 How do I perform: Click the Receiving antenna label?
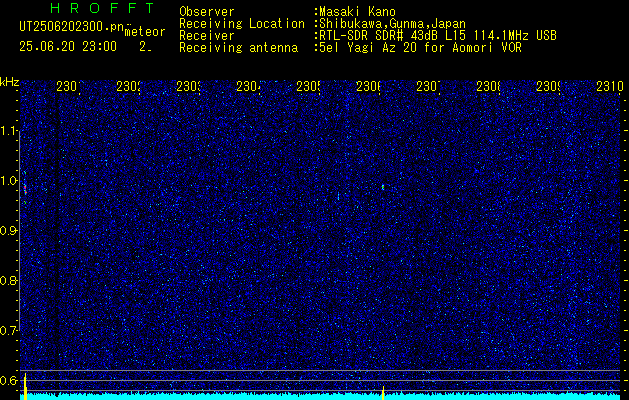tap(238, 48)
